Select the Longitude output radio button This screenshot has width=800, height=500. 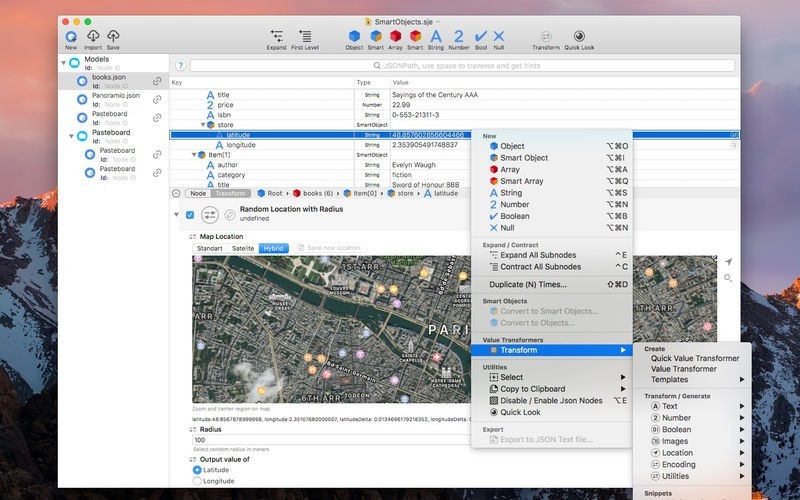(197, 481)
